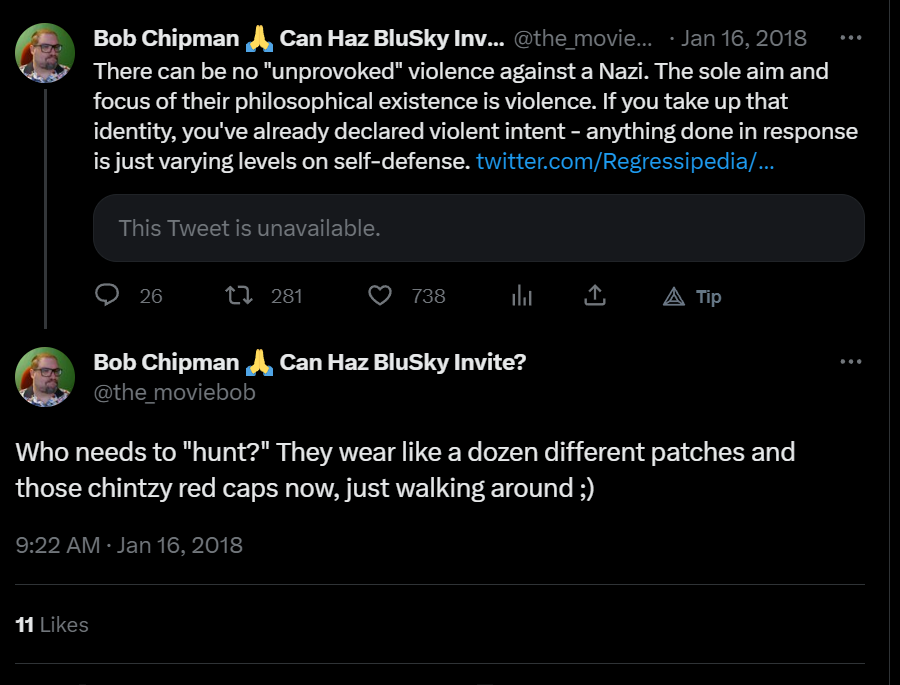Viewport: 900px width, 685px height.
Task: Click the Tip triangle icon
Action: [674, 297]
